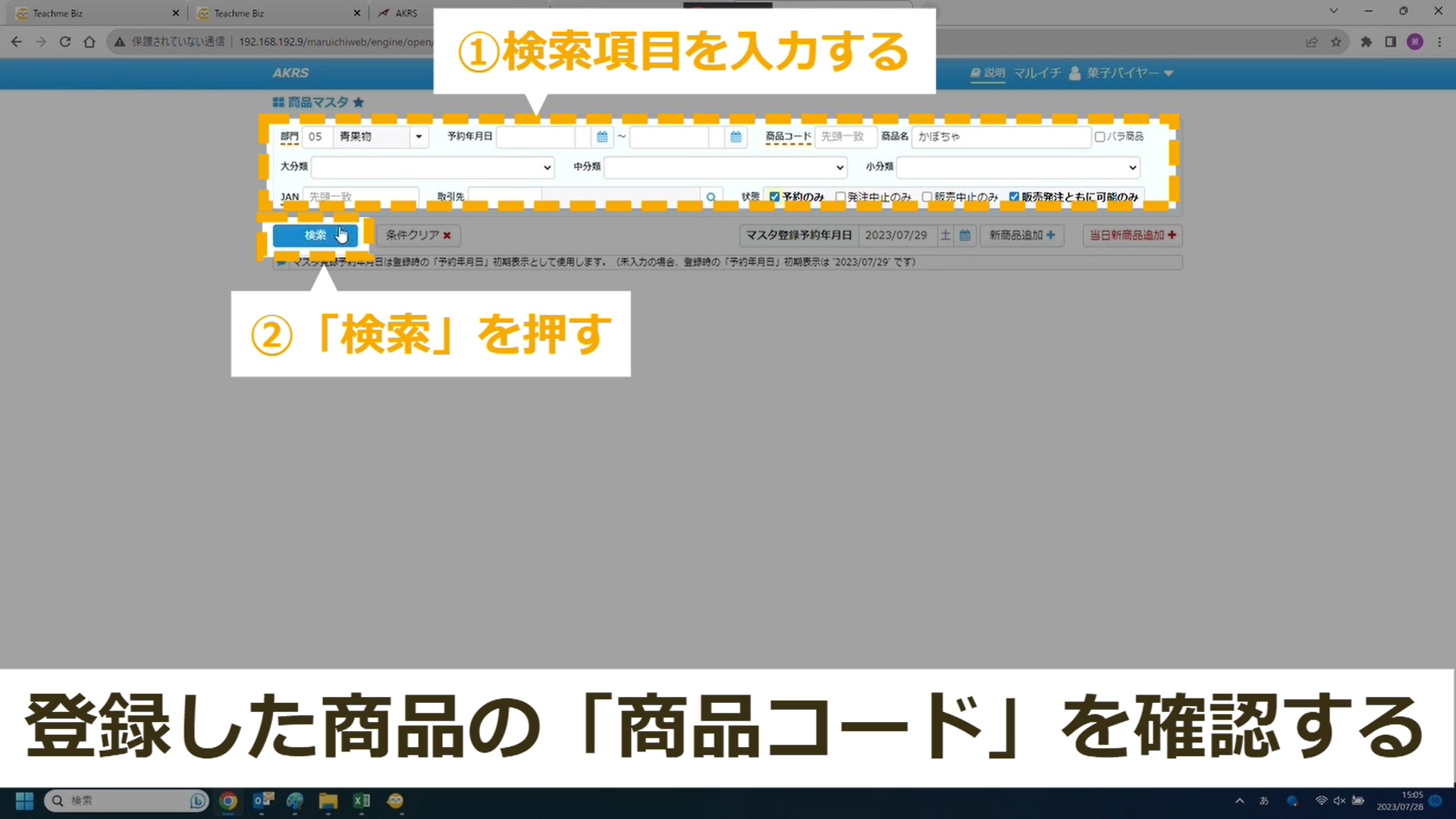Open calendar for マスタ登録予約年月日

click(x=965, y=235)
